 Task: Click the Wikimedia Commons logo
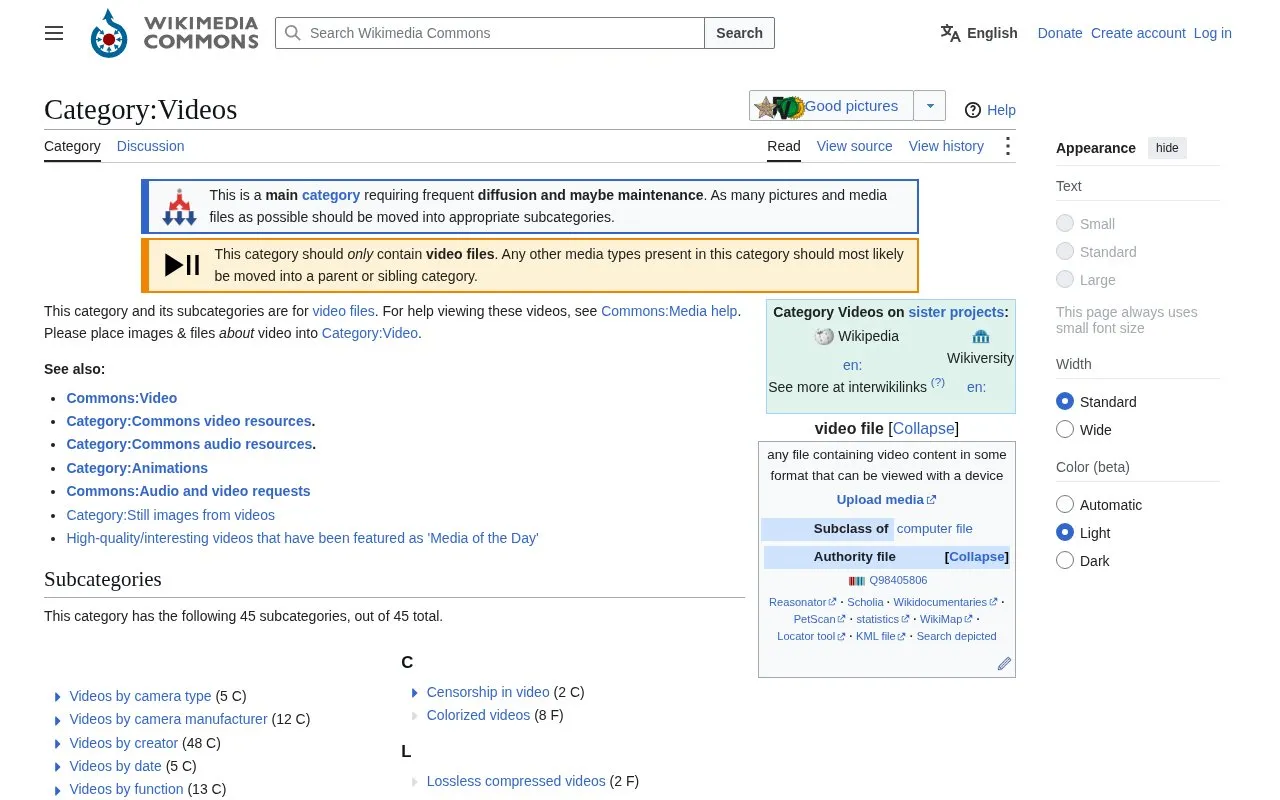coord(174,33)
